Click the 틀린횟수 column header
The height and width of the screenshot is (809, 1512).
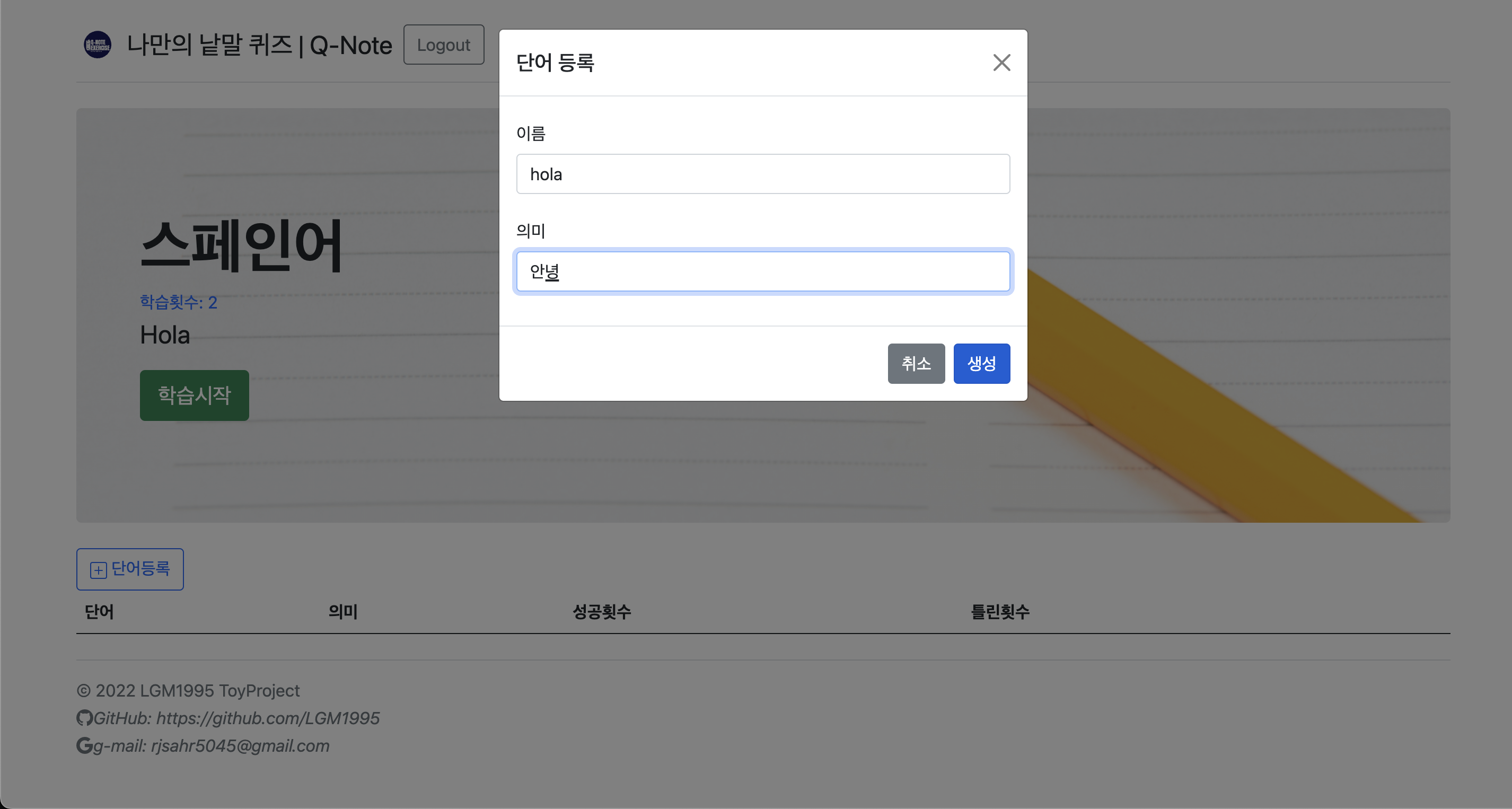1000,611
